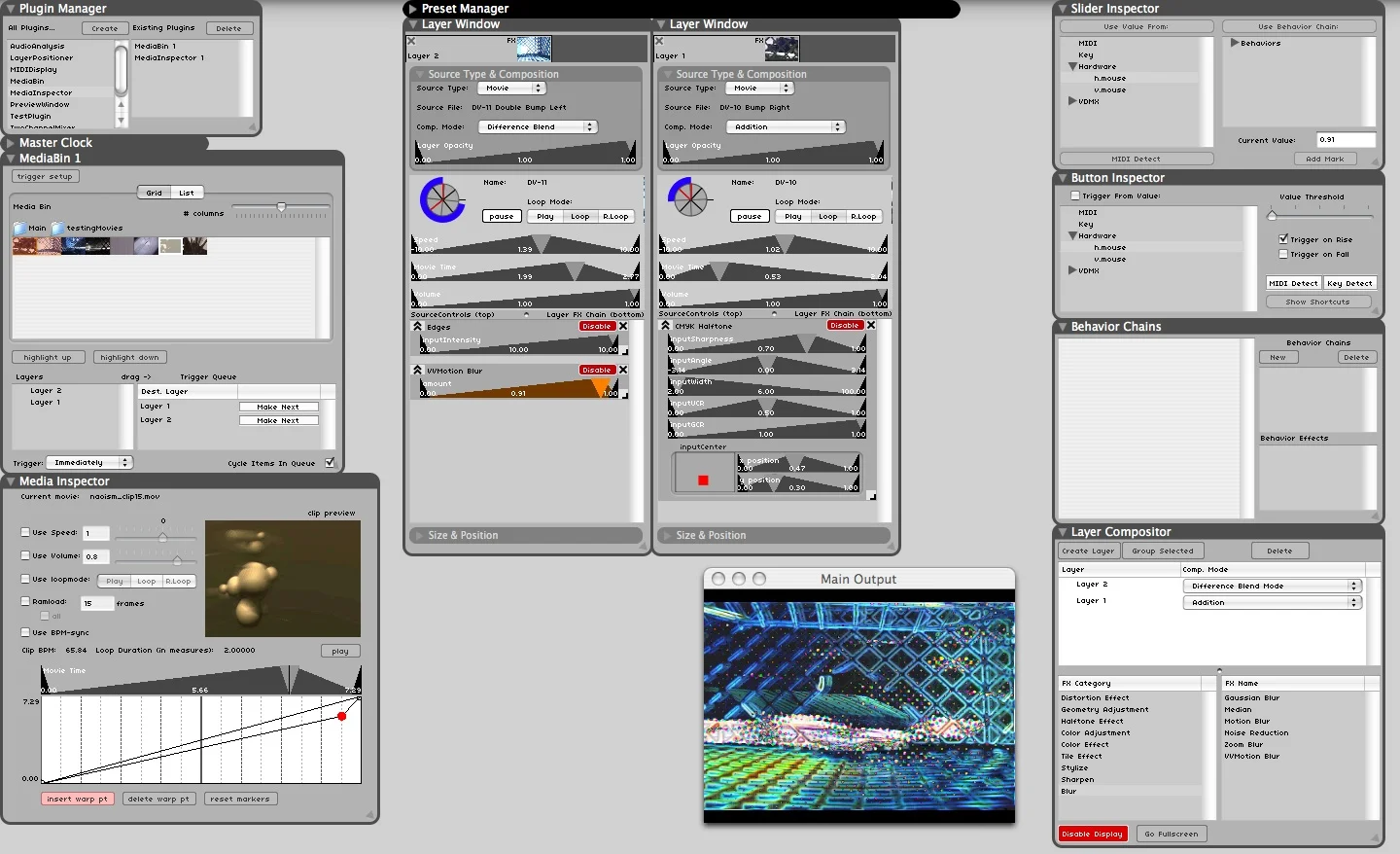
Task: Switch MediaBin to List view
Action: [x=186, y=192]
